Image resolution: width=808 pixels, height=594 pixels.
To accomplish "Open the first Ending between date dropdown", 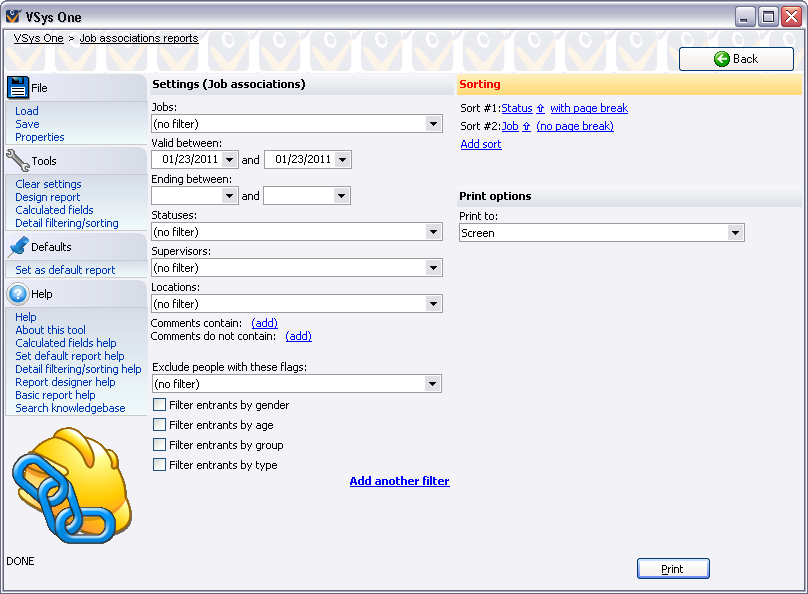I will pos(229,196).
